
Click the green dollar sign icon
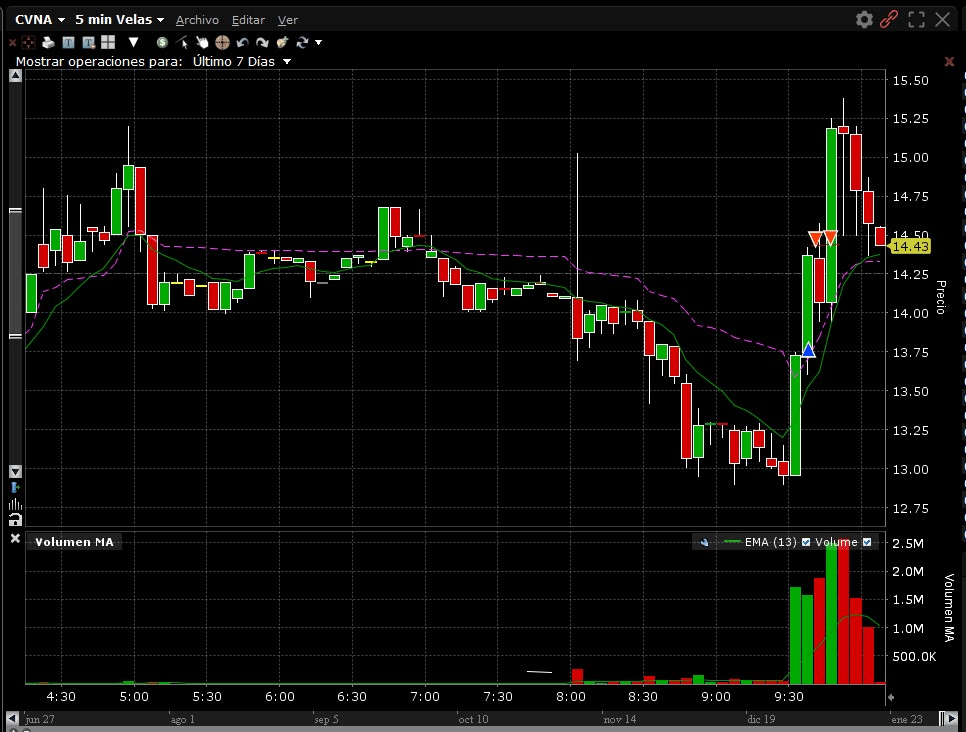162,43
